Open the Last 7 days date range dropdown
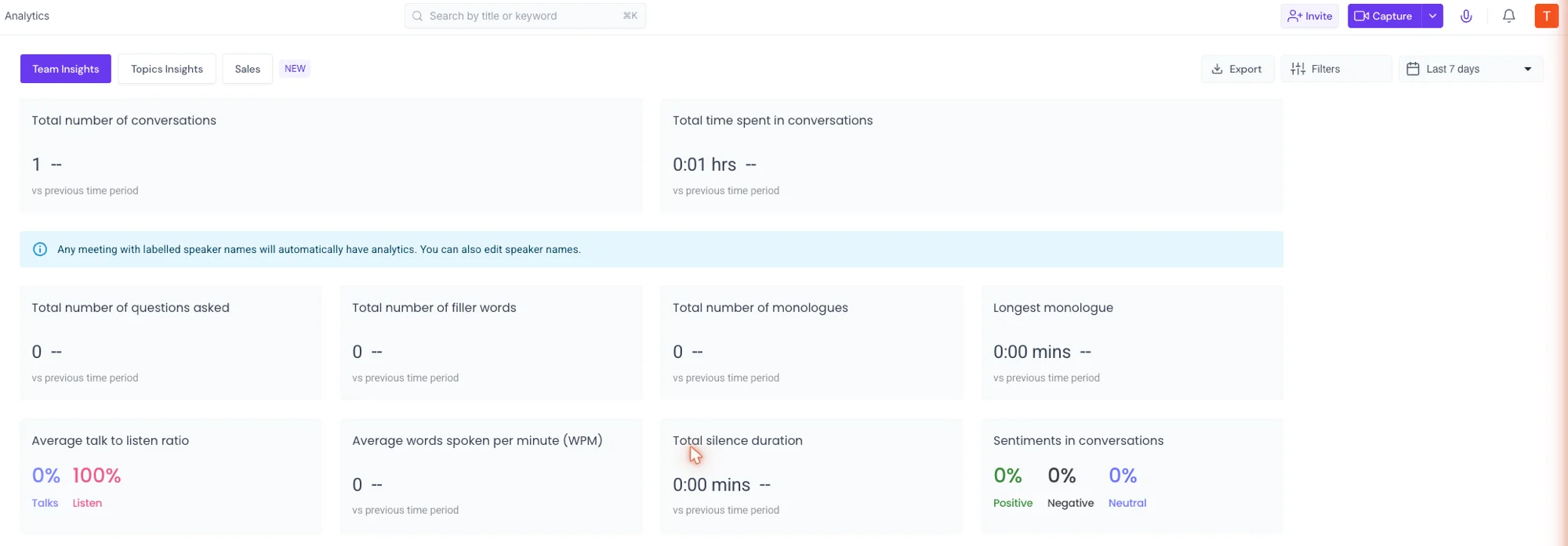 (x=1471, y=69)
